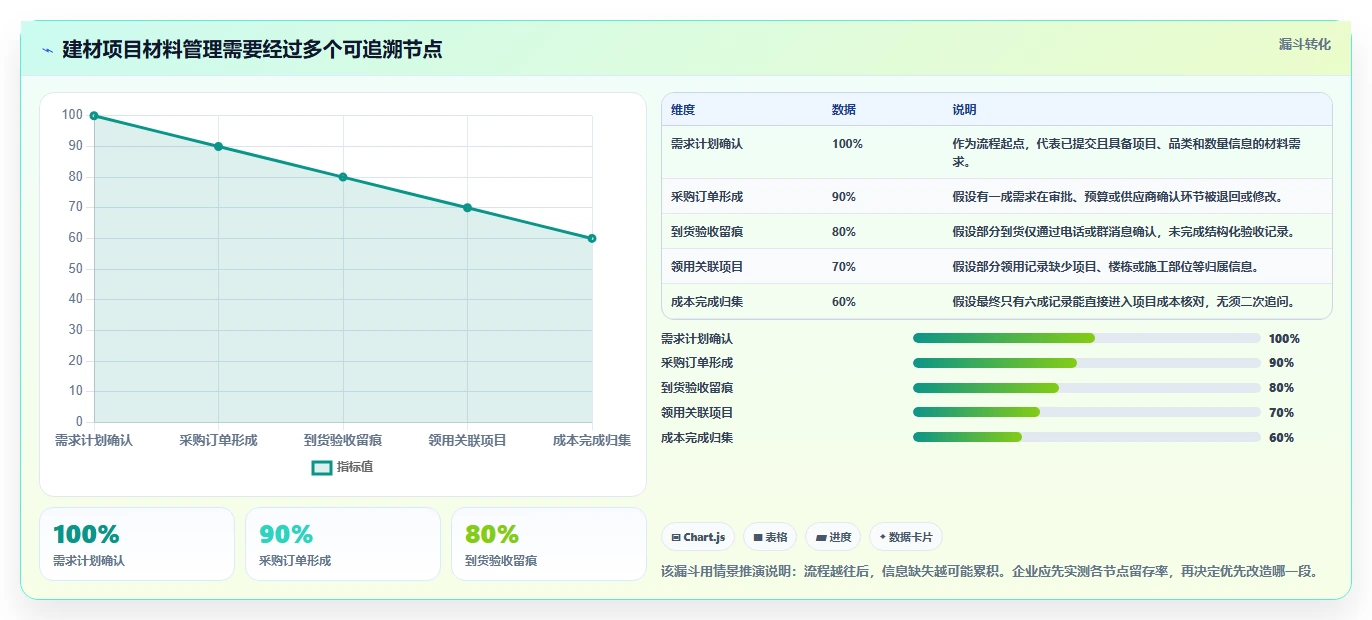
Task: Click the description starting 假设部分领用记录
Action: tap(1106, 267)
